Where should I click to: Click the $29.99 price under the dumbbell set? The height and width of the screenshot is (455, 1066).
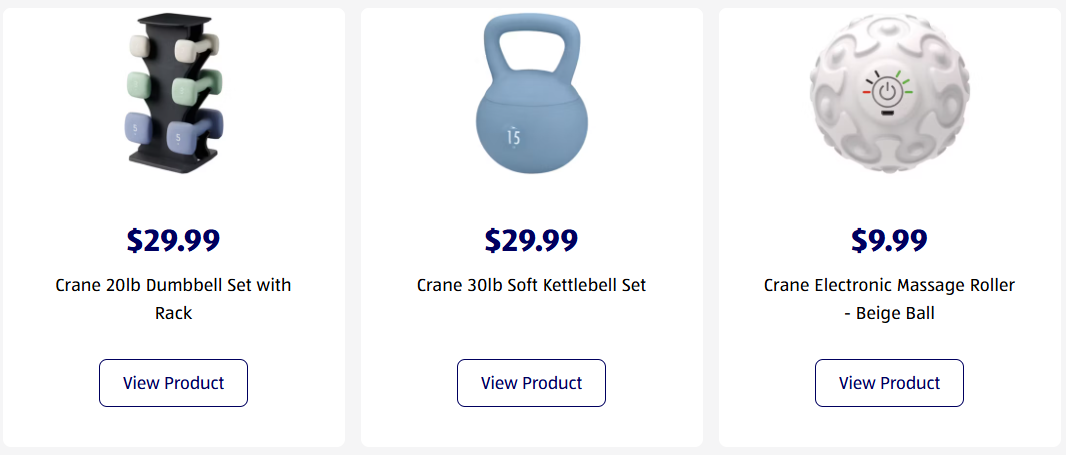click(173, 241)
